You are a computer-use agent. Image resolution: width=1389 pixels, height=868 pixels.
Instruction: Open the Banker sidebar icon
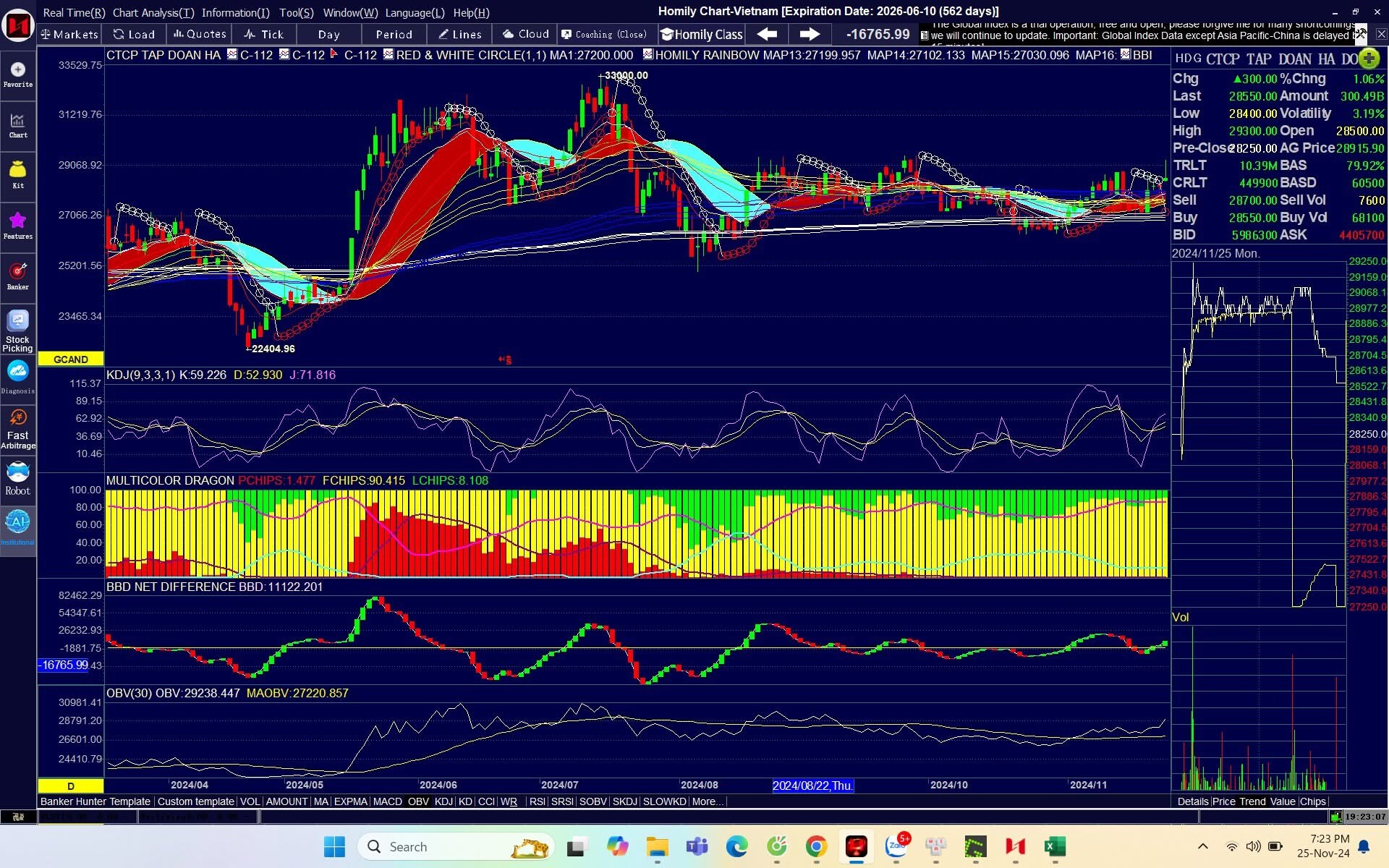tap(18, 277)
